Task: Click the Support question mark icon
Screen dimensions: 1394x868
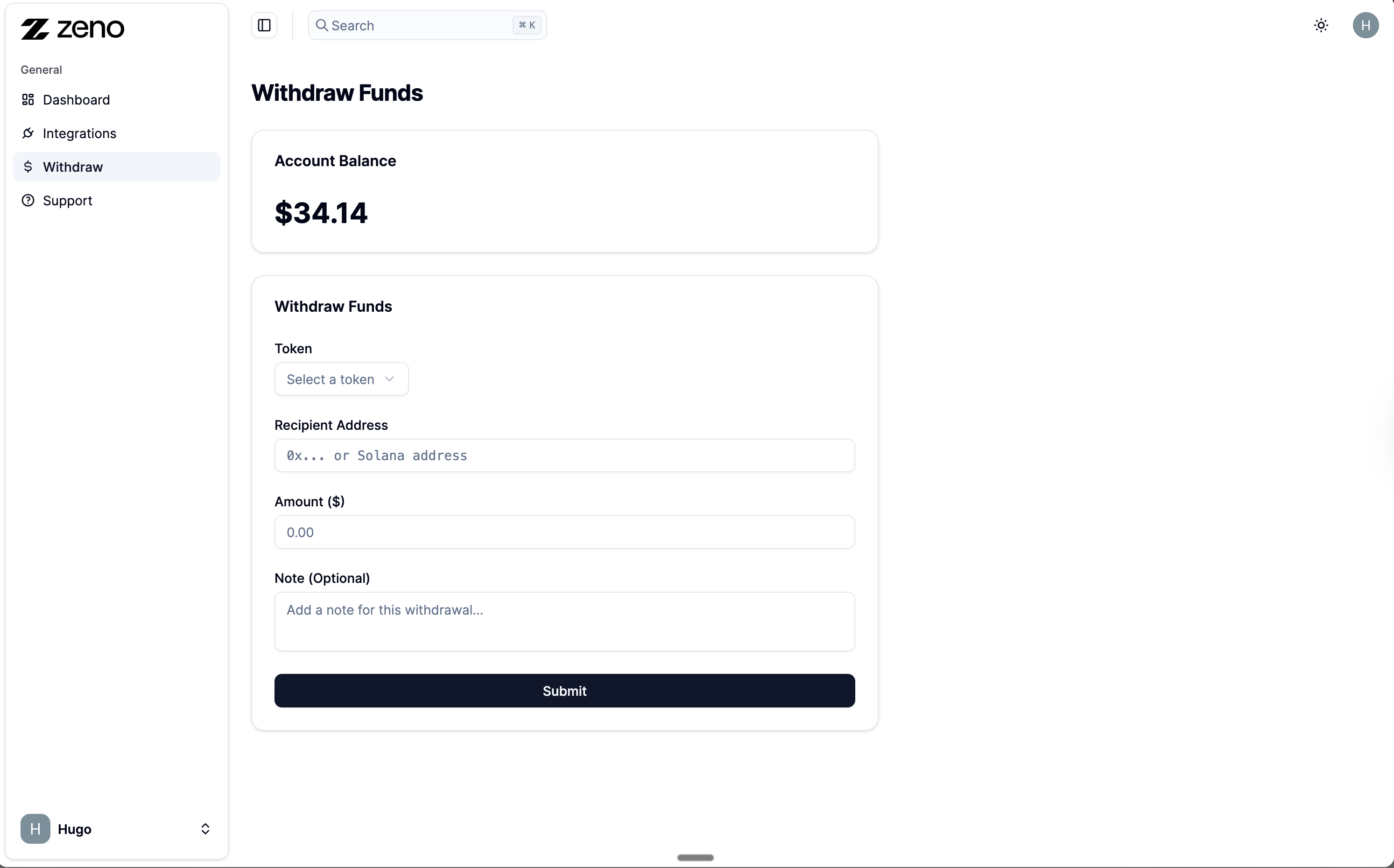Action: [x=28, y=200]
